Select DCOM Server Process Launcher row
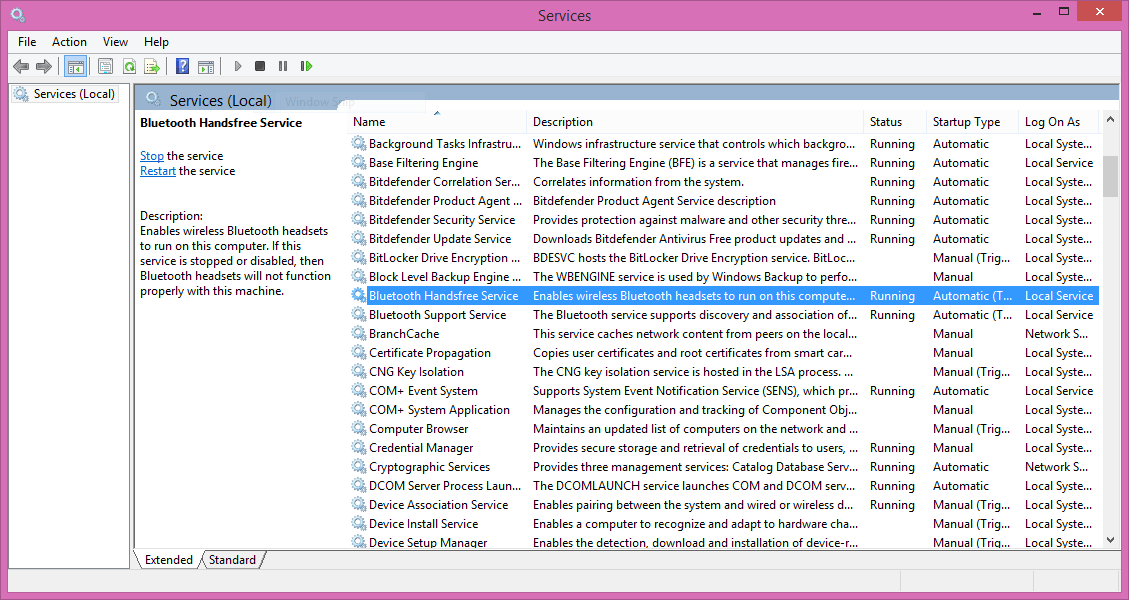Screen dimensions: 1129x600 [724, 486]
